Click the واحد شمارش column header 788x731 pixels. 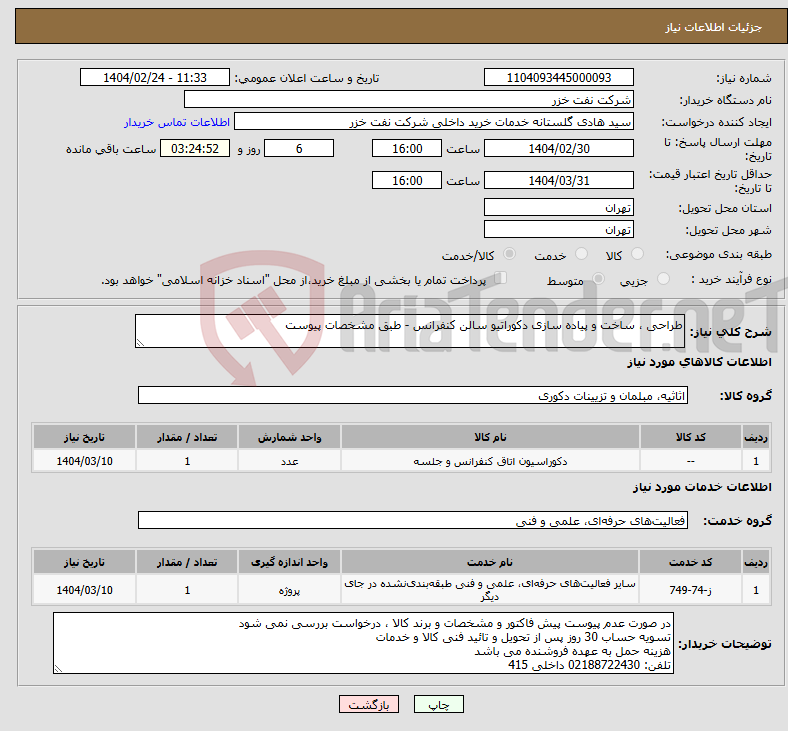point(289,437)
